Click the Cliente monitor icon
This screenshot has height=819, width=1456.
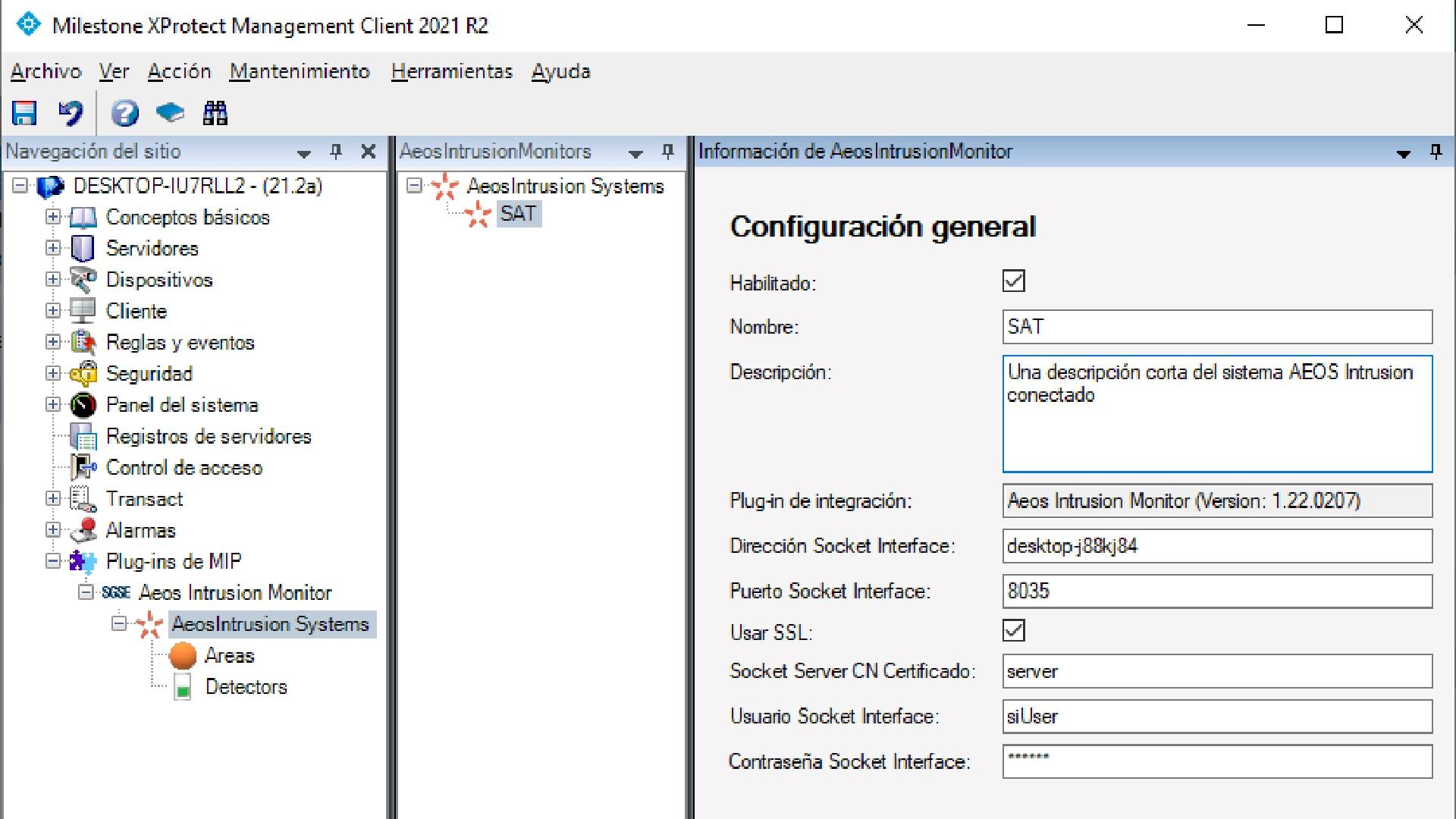(x=83, y=311)
